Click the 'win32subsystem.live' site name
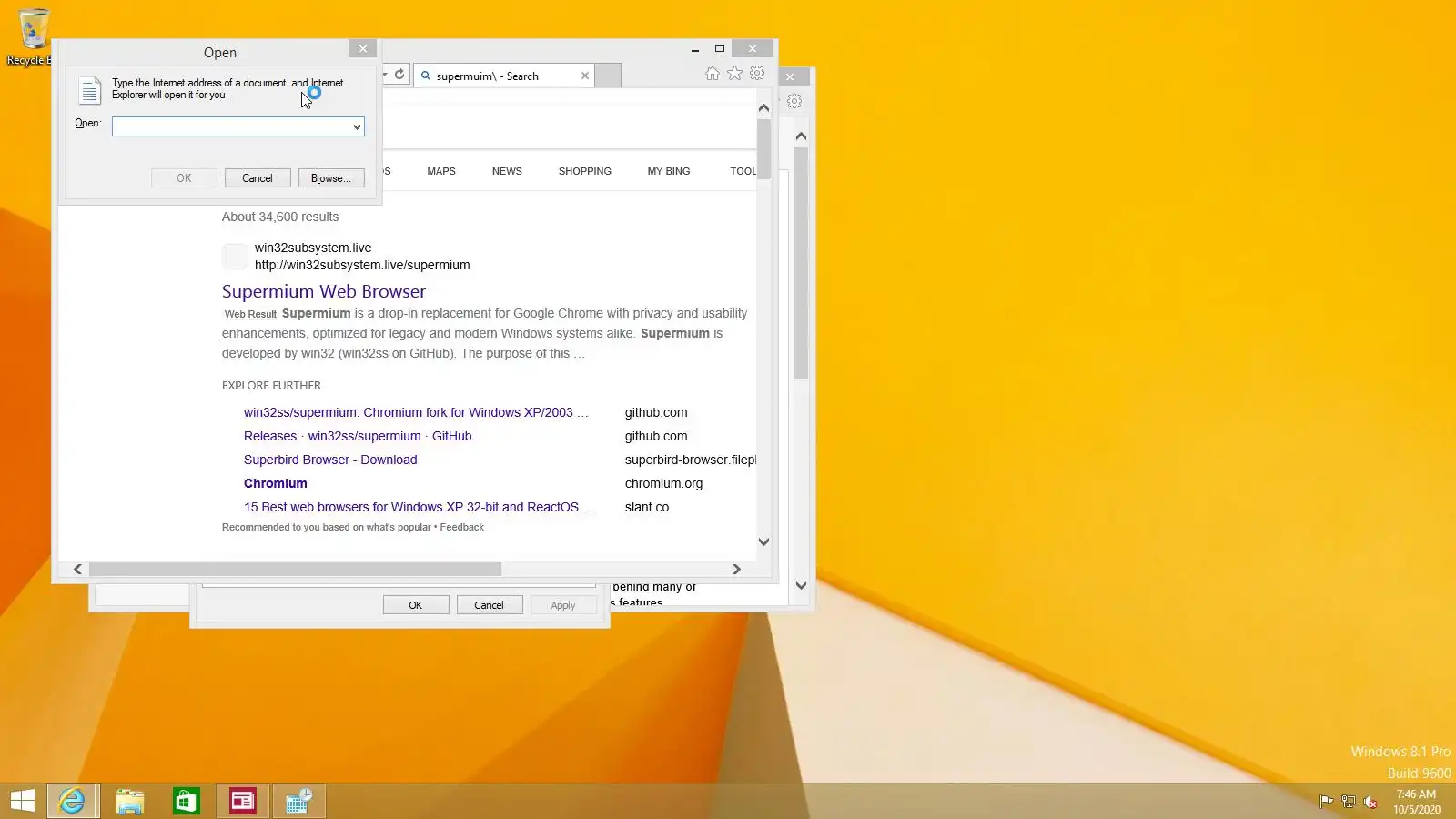Image resolution: width=1456 pixels, height=819 pixels. point(313,248)
